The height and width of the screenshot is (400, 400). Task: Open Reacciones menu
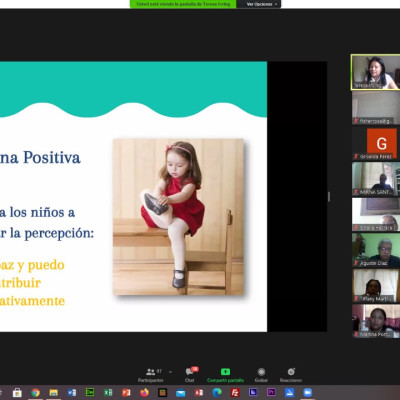click(x=291, y=375)
